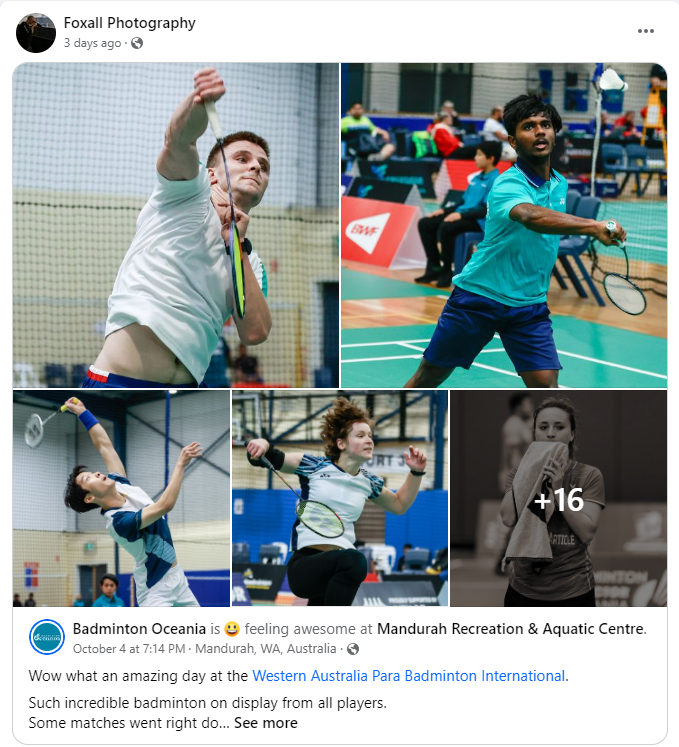This screenshot has width=679, height=747.
Task: Follow the Western Australia Para Badminton International link
Action: coord(409,676)
